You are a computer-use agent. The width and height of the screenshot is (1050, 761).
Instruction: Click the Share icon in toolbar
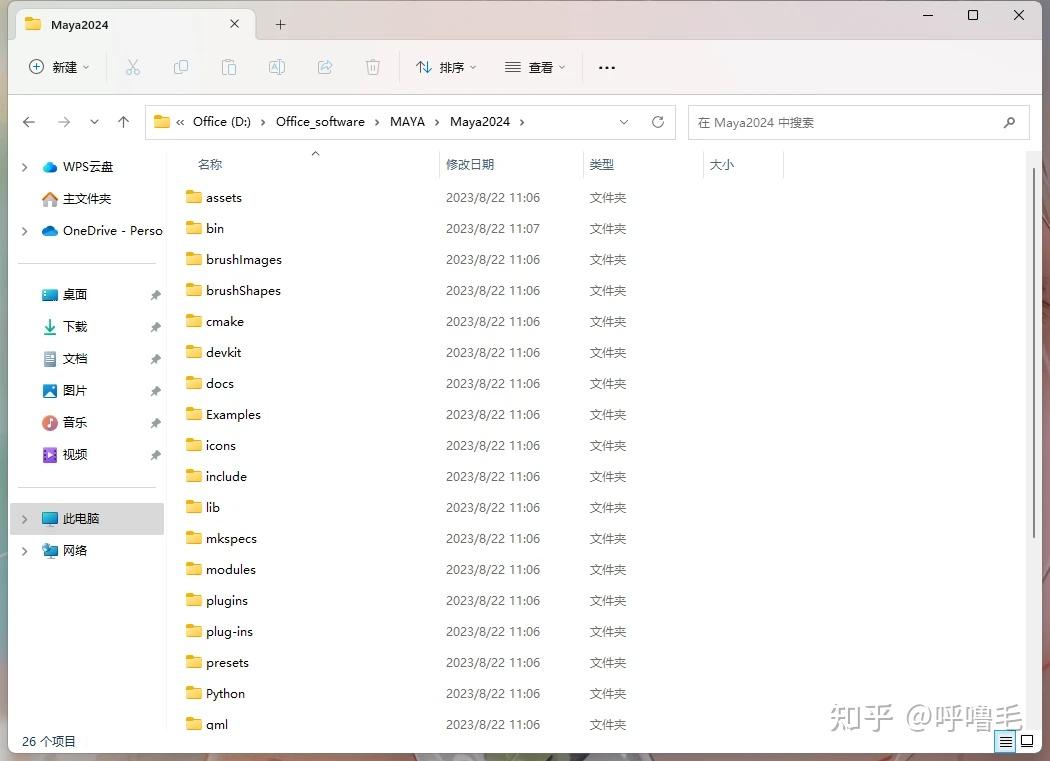pos(325,67)
